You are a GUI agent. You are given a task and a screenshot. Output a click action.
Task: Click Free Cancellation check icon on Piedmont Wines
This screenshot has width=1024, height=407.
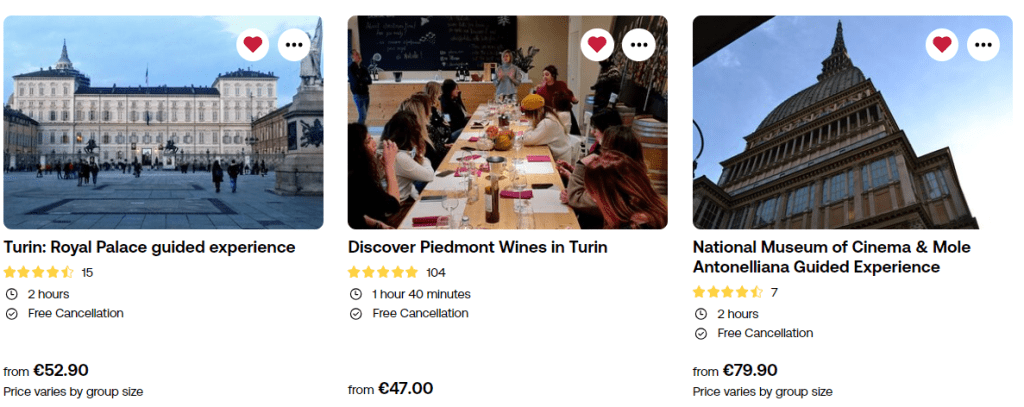point(356,314)
